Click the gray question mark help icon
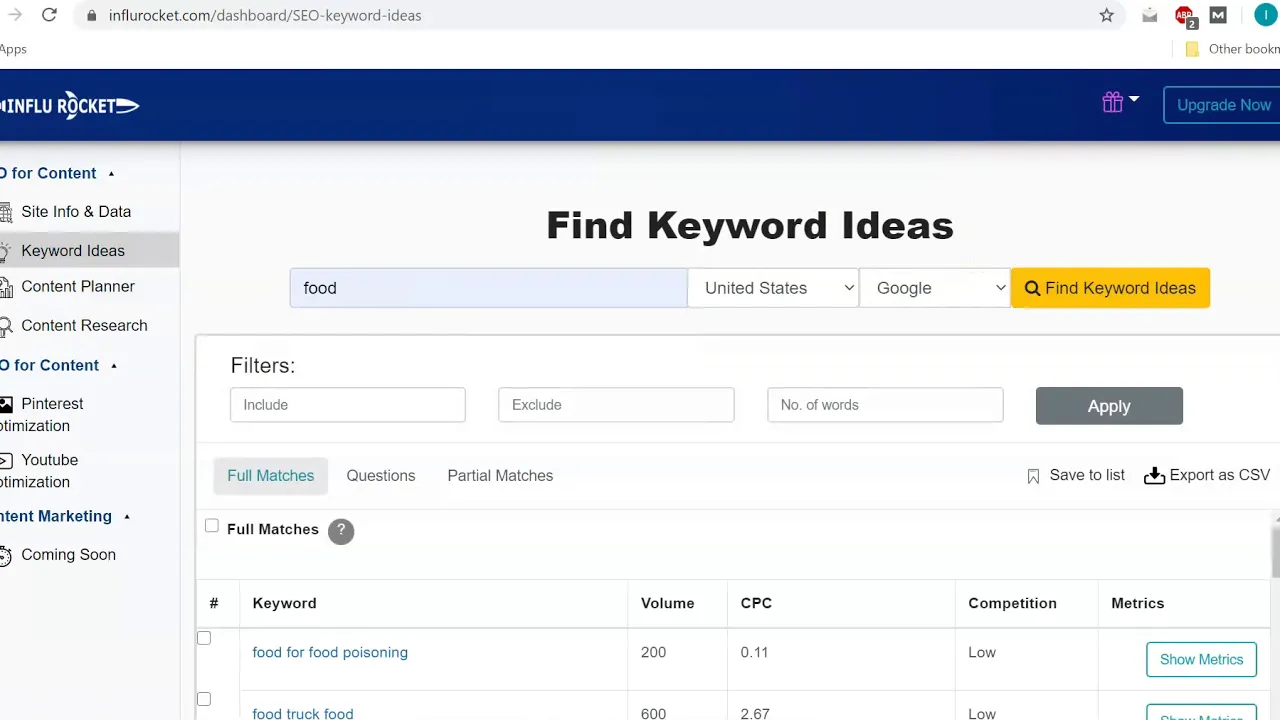Image resolution: width=1280 pixels, height=720 pixels. point(341,530)
